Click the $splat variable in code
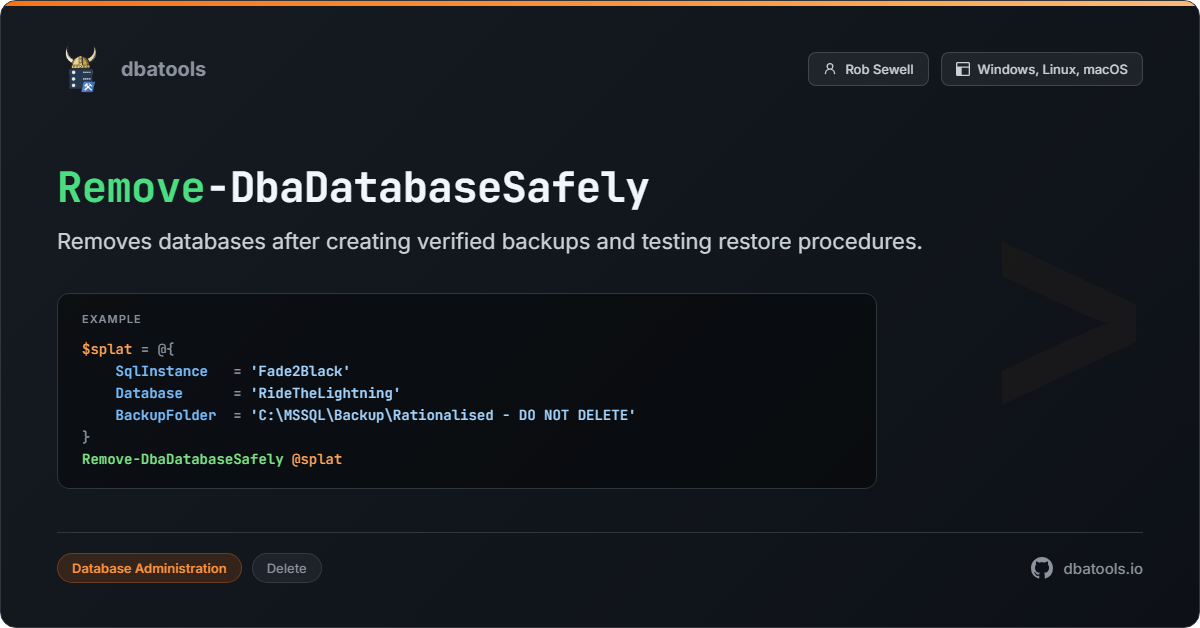The height and width of the screenshot is (628, 1200). coord(107,349)
